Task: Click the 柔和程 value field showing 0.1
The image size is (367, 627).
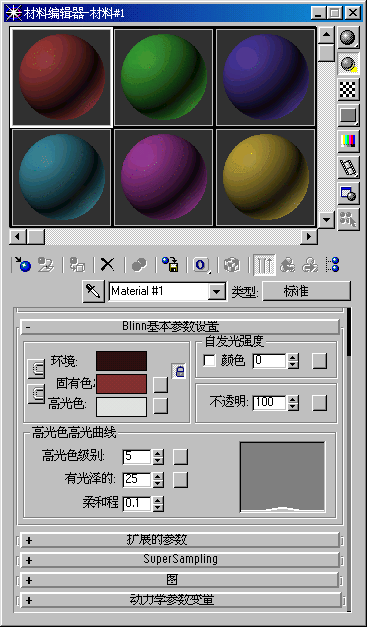Action: pos(137,504)
